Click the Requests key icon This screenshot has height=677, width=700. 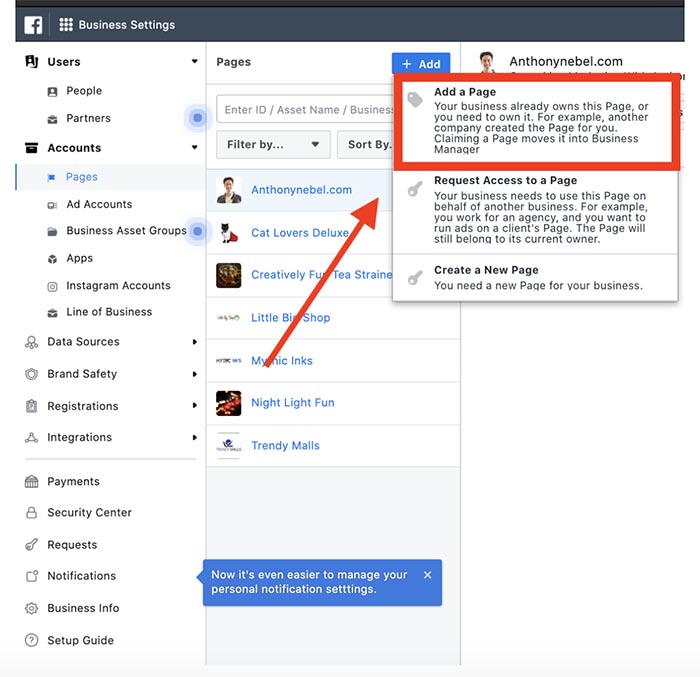pos(31,545)
